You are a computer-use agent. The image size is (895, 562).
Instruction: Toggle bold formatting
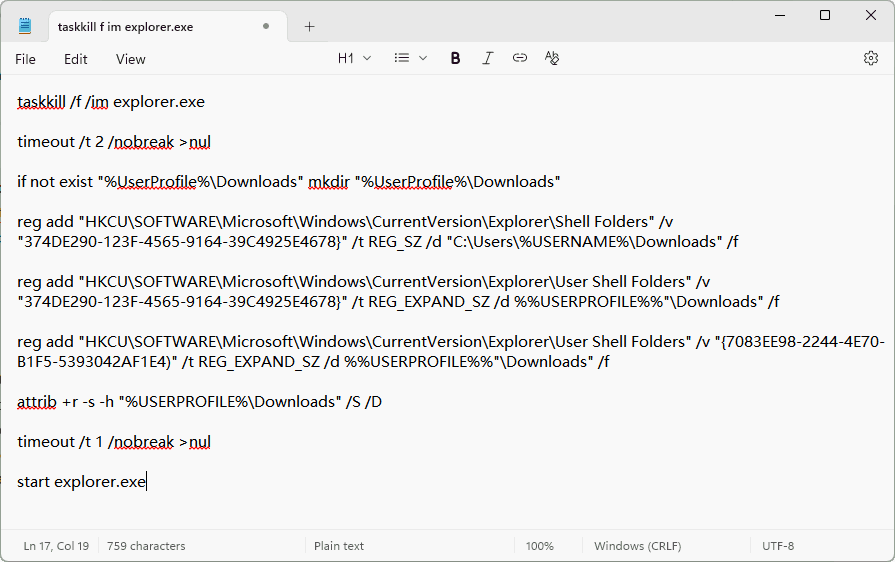tap(455, 59)
